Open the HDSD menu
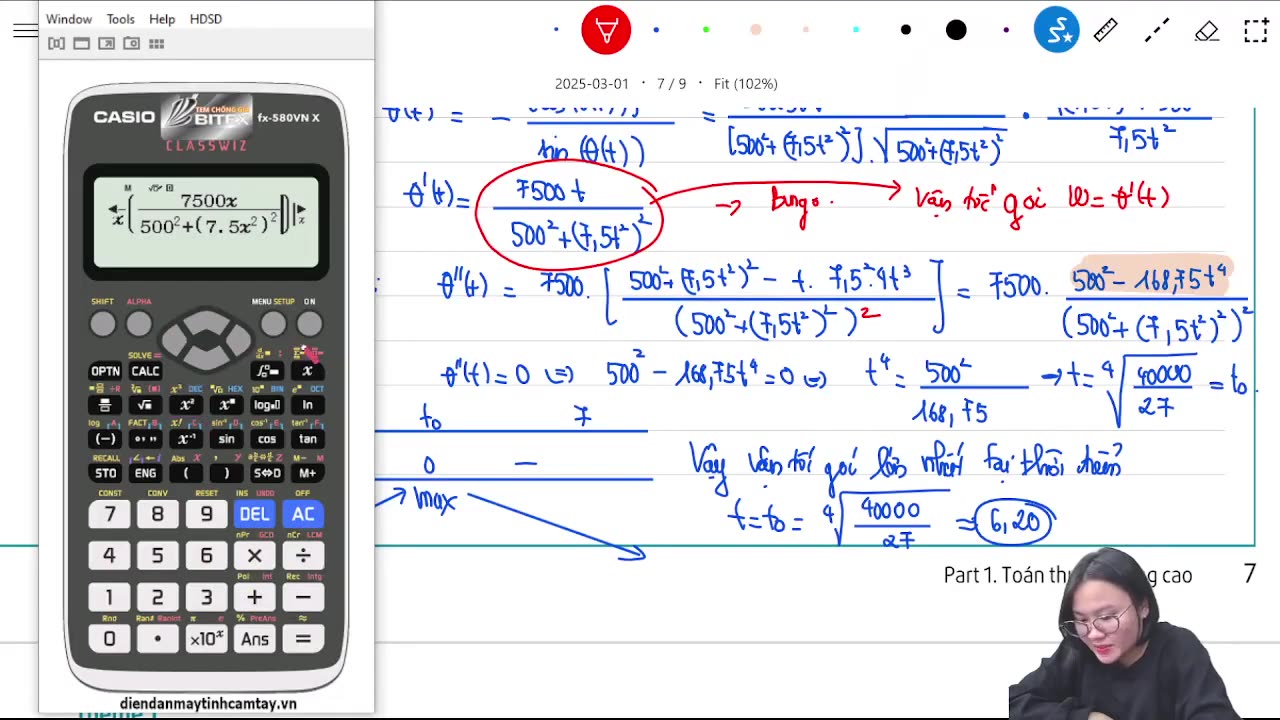Screen dimensions: 1280x720 tap(206, 19)
